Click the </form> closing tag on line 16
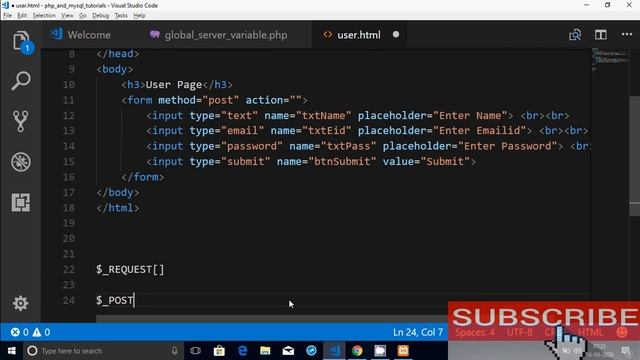Image resolution: width=640 pixels, height=360 pixels. 143,177
